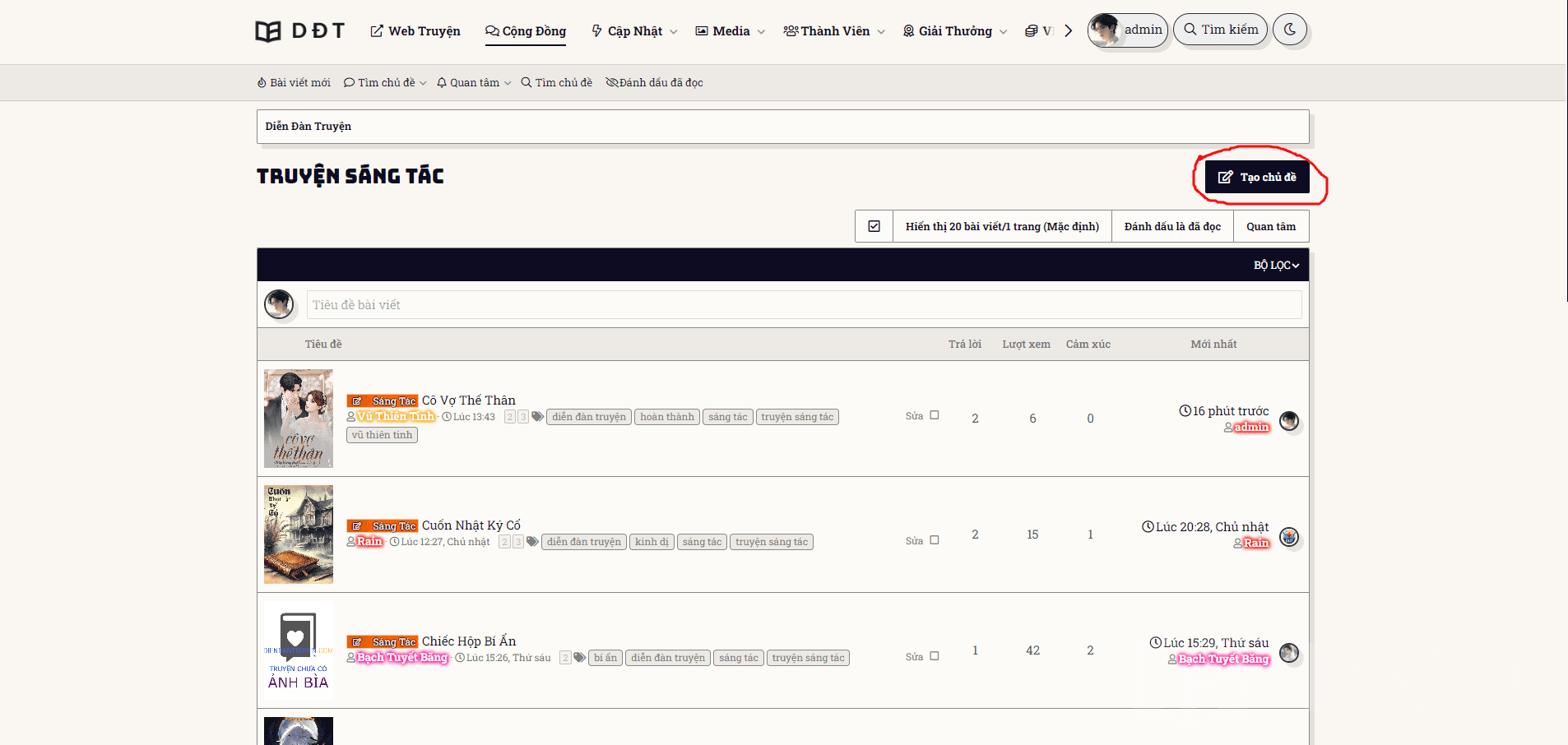This screenshot has height=745, width=1568.
Task: Open the Tìm kiếm search button
Action: pyautogui.click(x=1220, y=30)
